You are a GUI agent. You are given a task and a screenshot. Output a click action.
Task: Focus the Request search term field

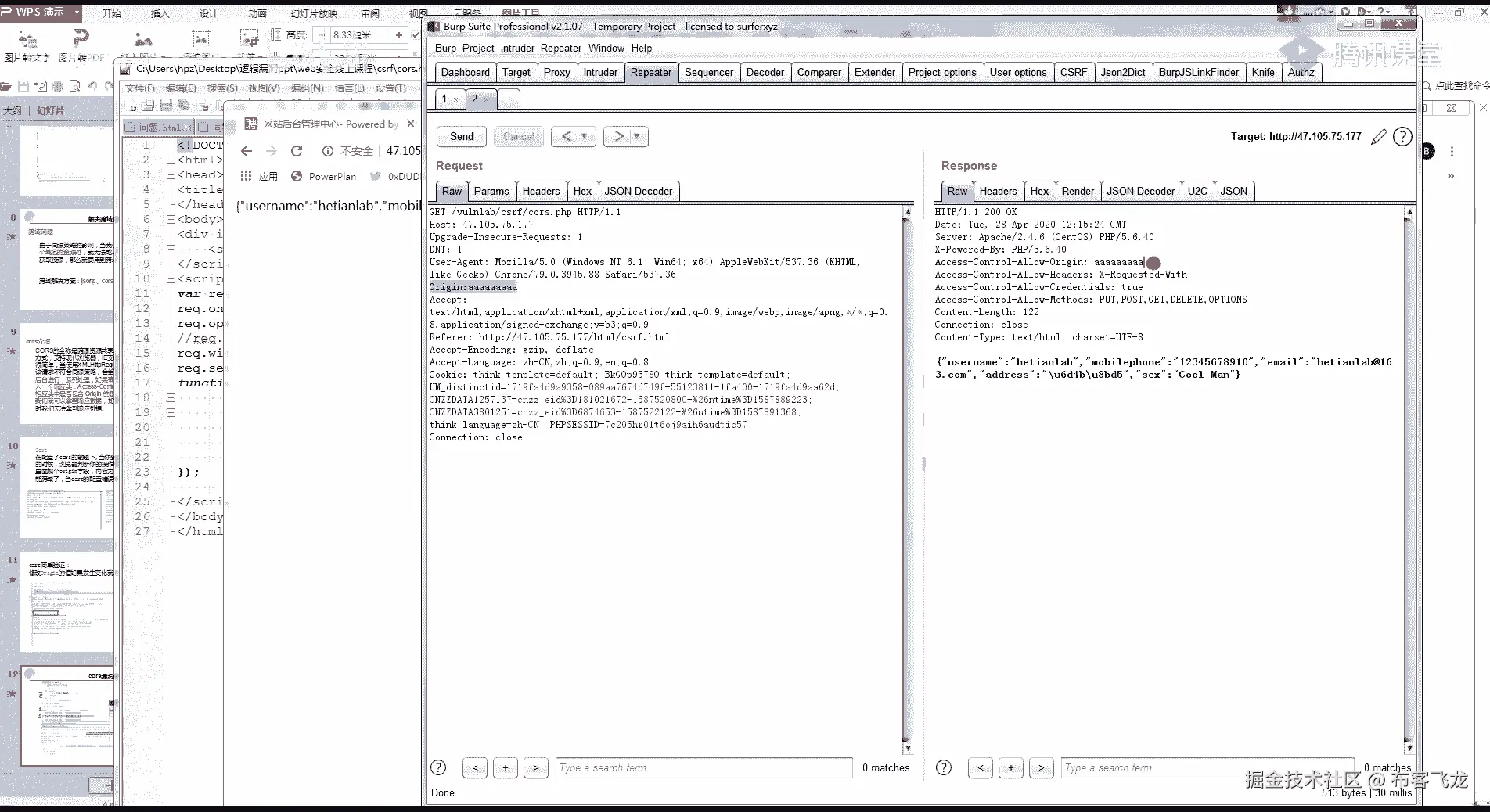tap(704, 768)
